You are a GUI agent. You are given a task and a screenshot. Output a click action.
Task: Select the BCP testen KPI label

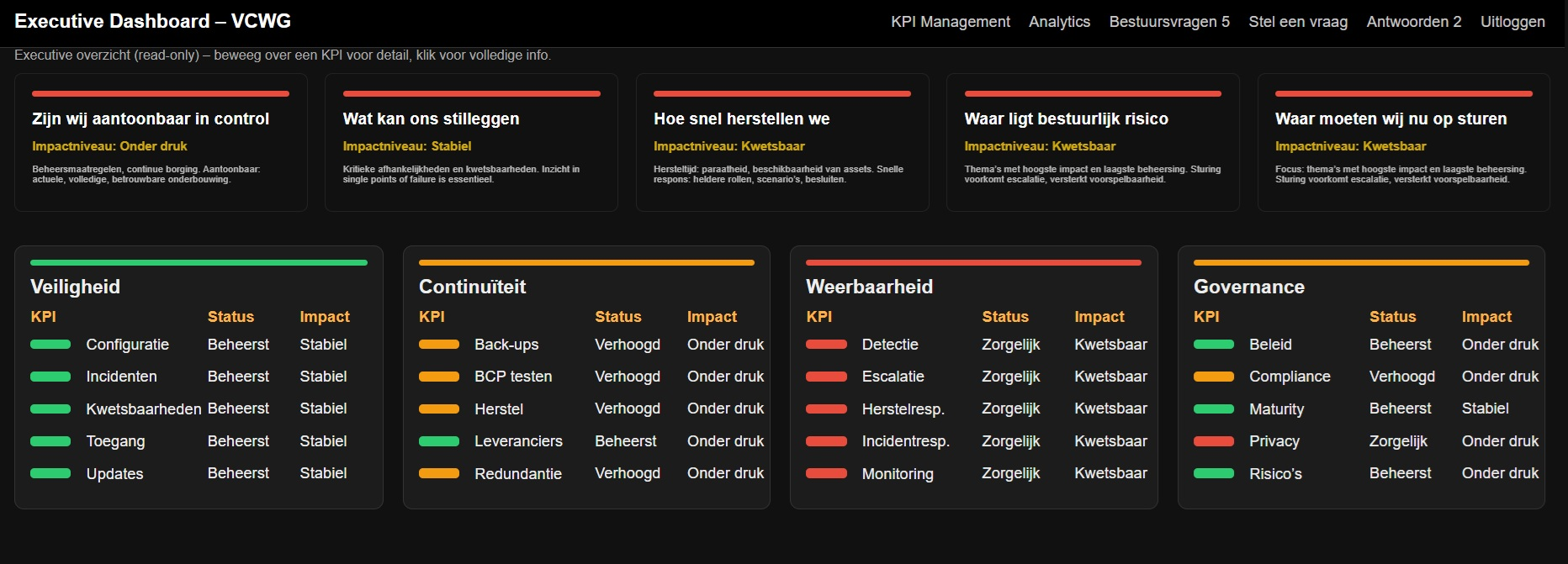[x=513, y=377]
